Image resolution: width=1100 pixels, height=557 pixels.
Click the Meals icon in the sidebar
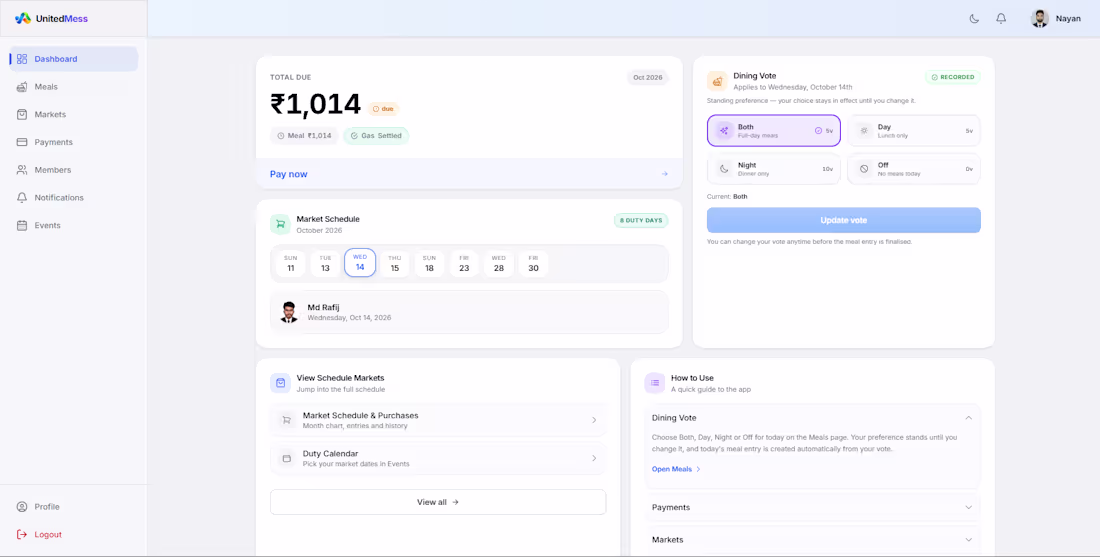point(22,87)
